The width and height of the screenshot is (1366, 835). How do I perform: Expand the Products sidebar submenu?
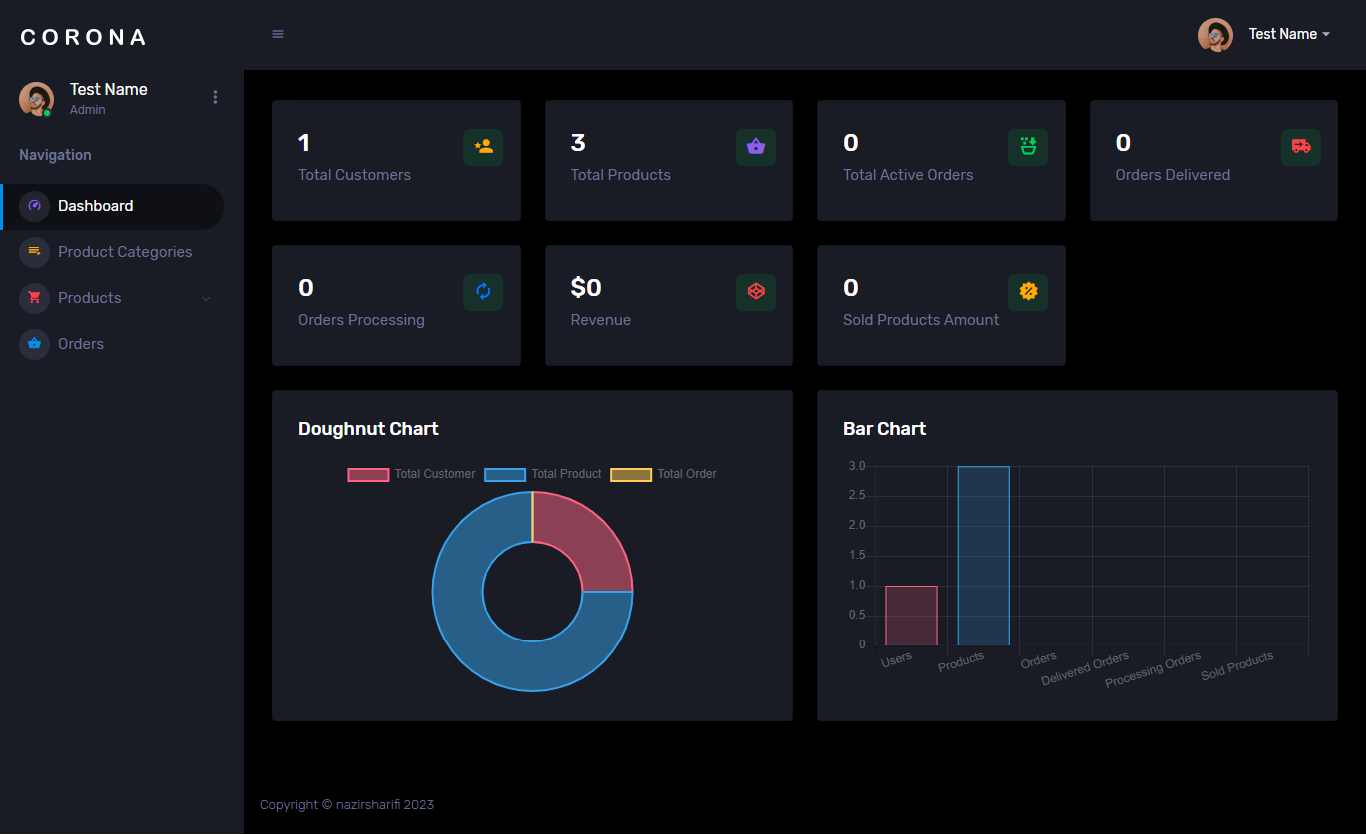tap(120, 298)
